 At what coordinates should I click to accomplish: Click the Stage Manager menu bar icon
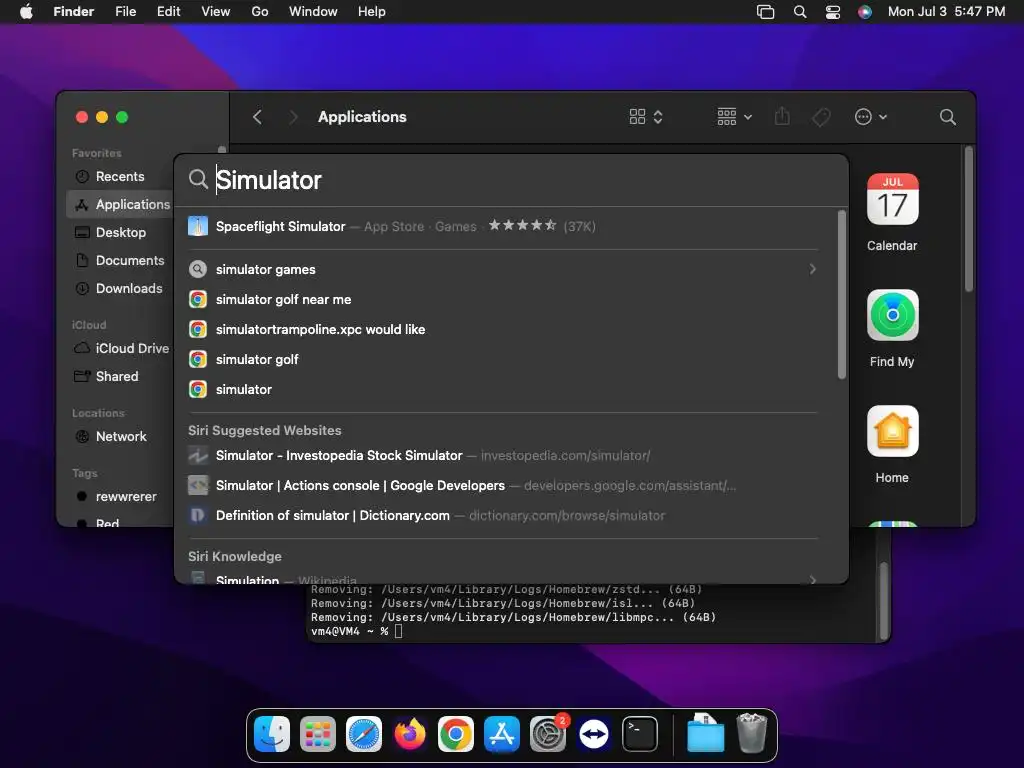point(765,12)
